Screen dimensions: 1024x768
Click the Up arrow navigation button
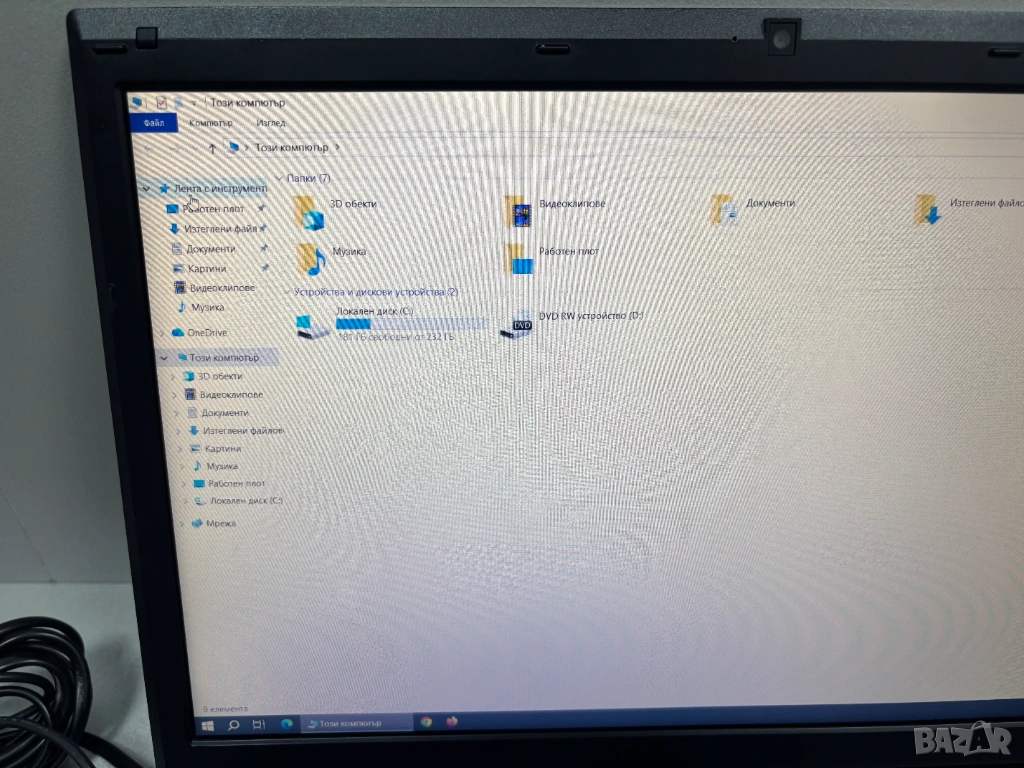point(212,148)
